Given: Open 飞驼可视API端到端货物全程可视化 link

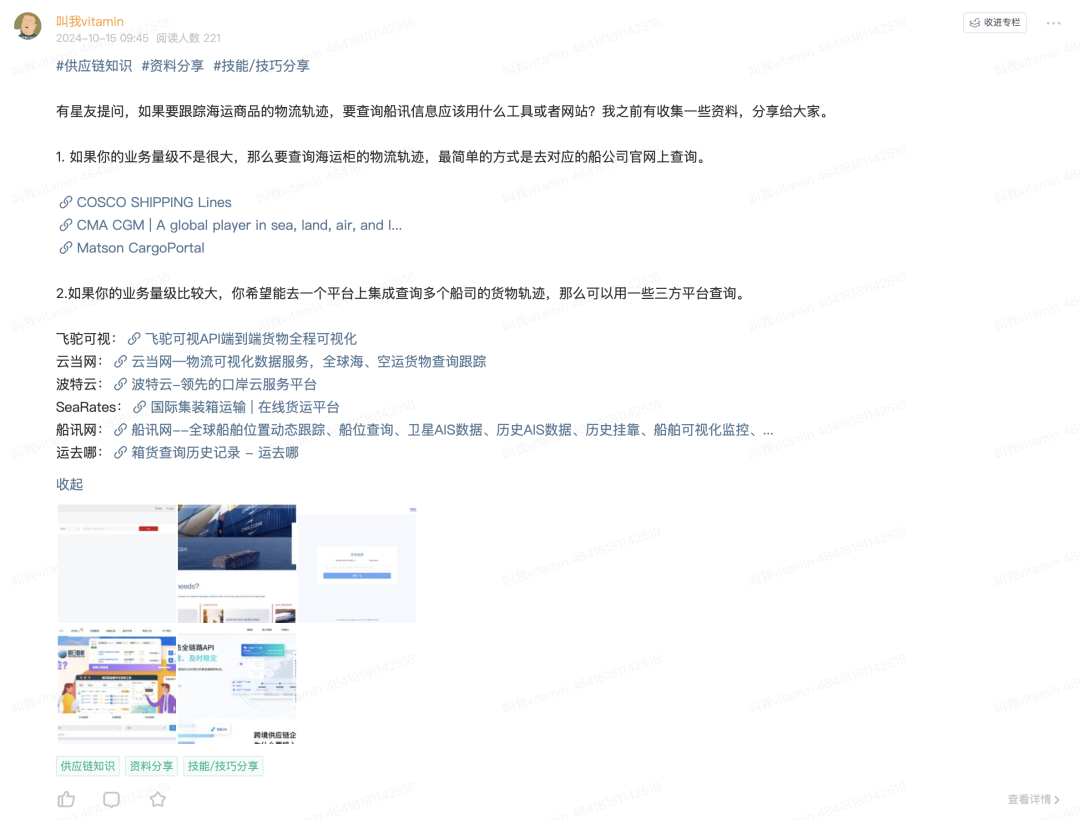Looking at the screenshot, I should (x=251, y=339).
